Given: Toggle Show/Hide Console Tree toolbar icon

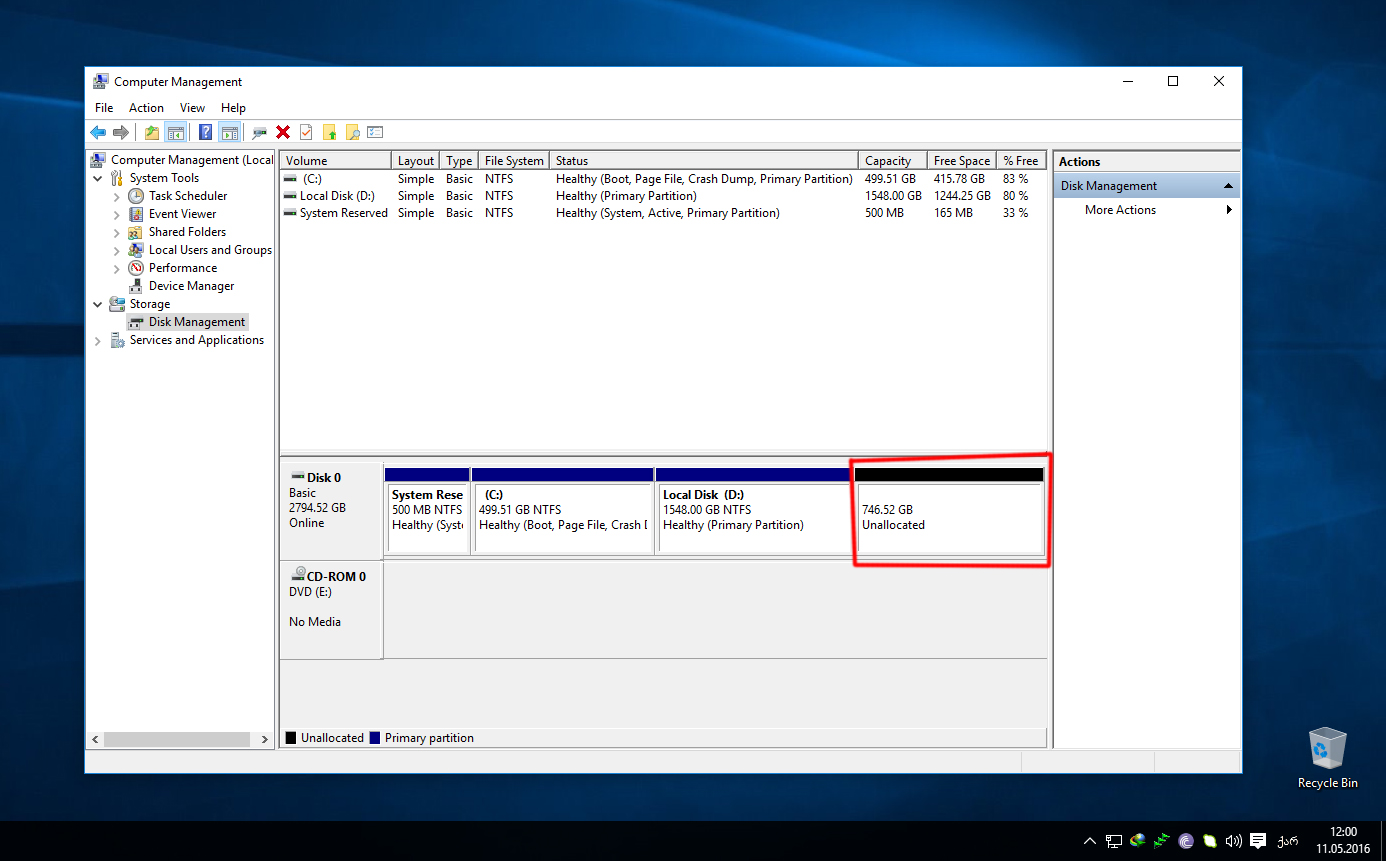Looking at the screenshot, I should coord(176,132).
